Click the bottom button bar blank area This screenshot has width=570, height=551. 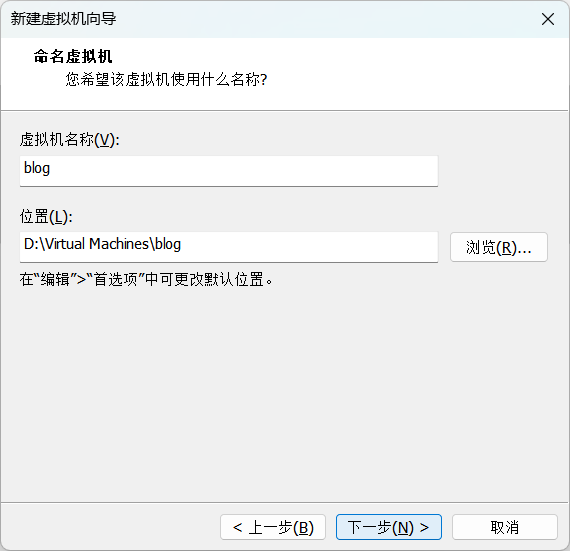(109, 527)
